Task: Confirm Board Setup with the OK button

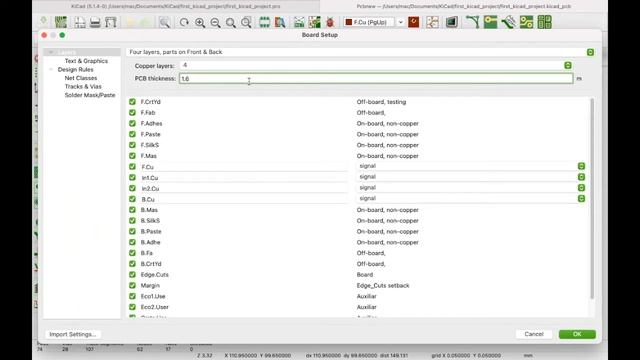Action: 577,334
